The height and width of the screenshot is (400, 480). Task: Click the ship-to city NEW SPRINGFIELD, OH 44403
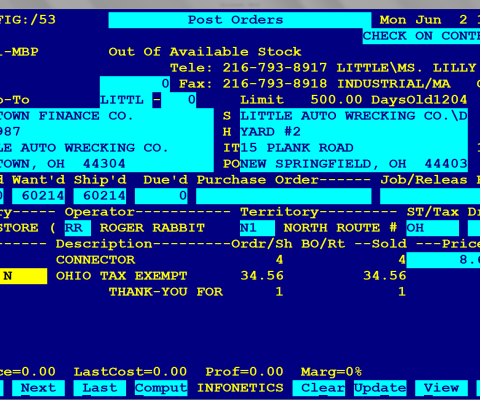(354, 164)
